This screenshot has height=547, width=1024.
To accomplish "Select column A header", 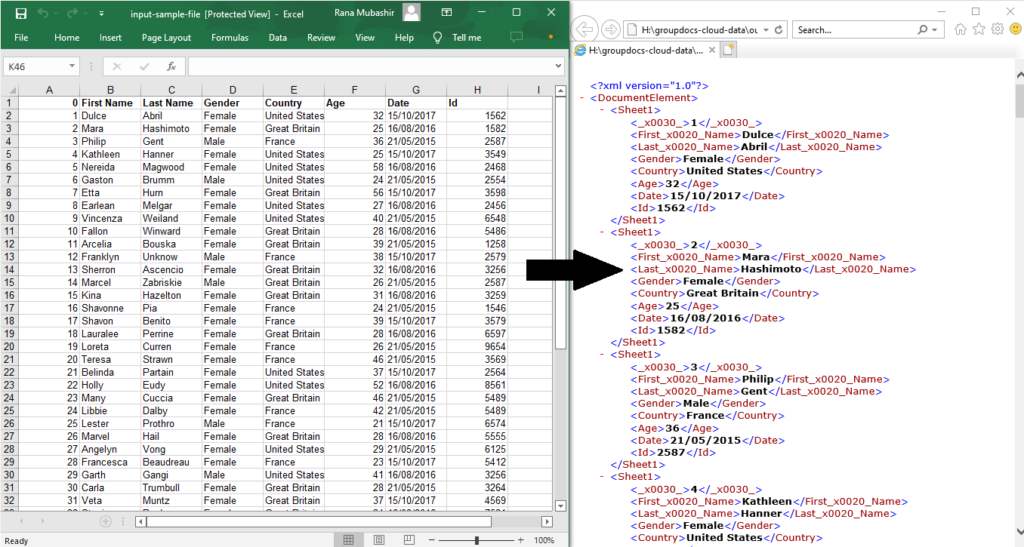I will tap(49, 90).
